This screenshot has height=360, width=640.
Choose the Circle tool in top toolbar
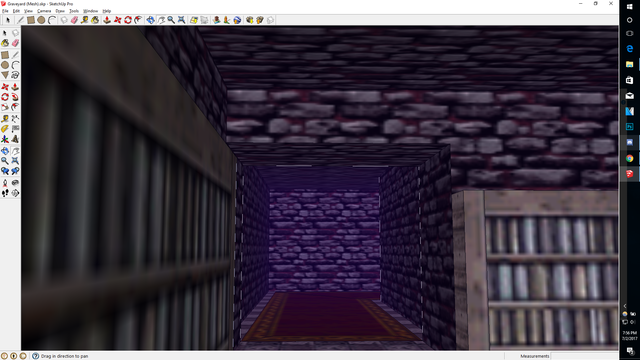tap(41, 20)
